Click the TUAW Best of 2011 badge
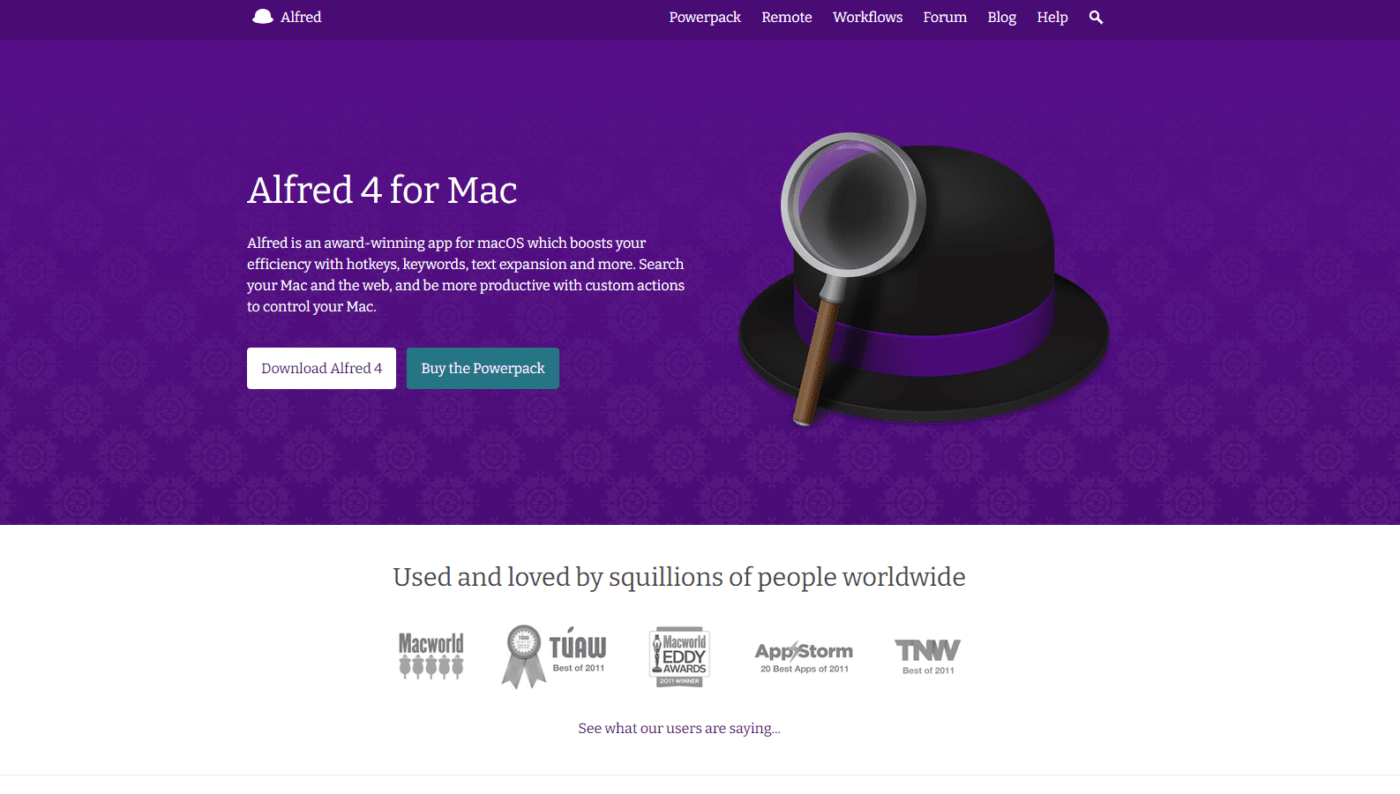This screenshot has width=1400, height=794. (554, 656)
